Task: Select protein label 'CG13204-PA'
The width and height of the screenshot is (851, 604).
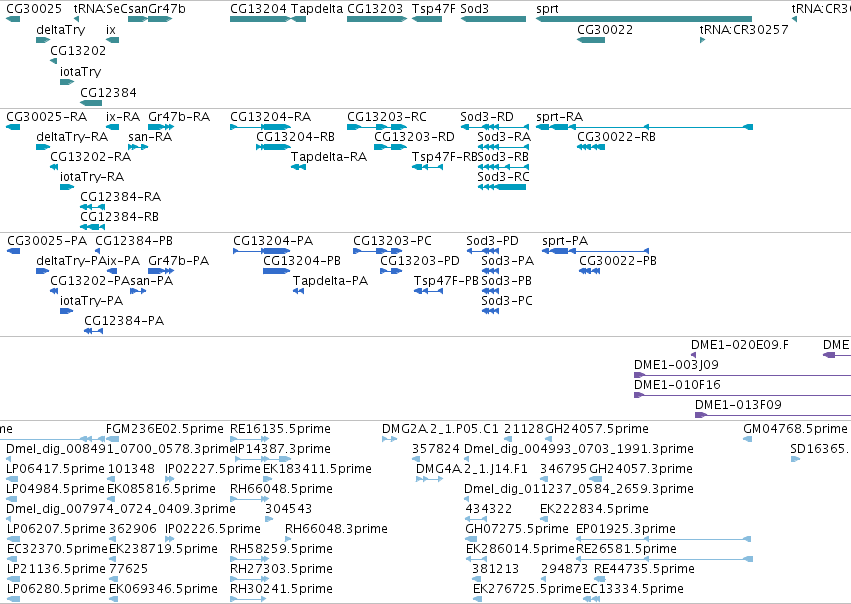Action: click(x=273, y=241)
